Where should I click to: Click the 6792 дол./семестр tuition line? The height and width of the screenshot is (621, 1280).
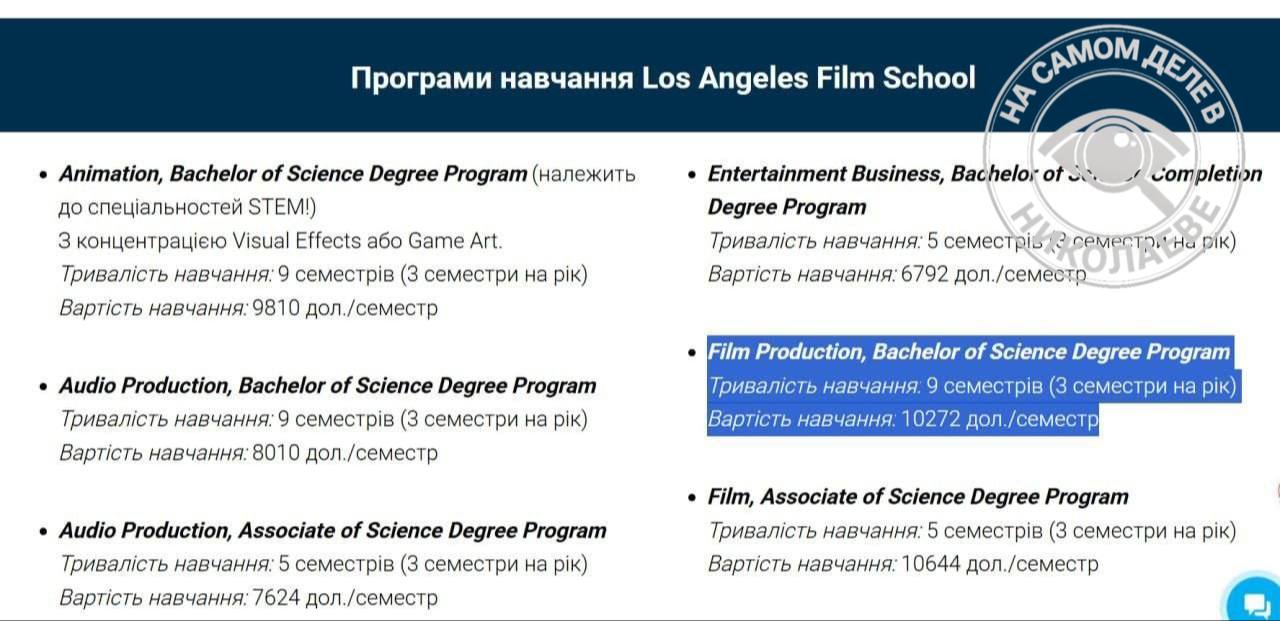point(896,274)
